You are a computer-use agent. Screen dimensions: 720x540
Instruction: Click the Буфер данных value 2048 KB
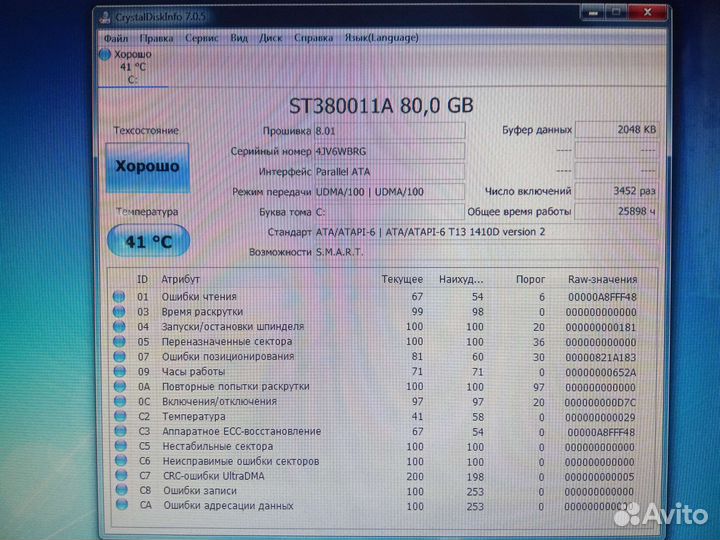[616, 130]
